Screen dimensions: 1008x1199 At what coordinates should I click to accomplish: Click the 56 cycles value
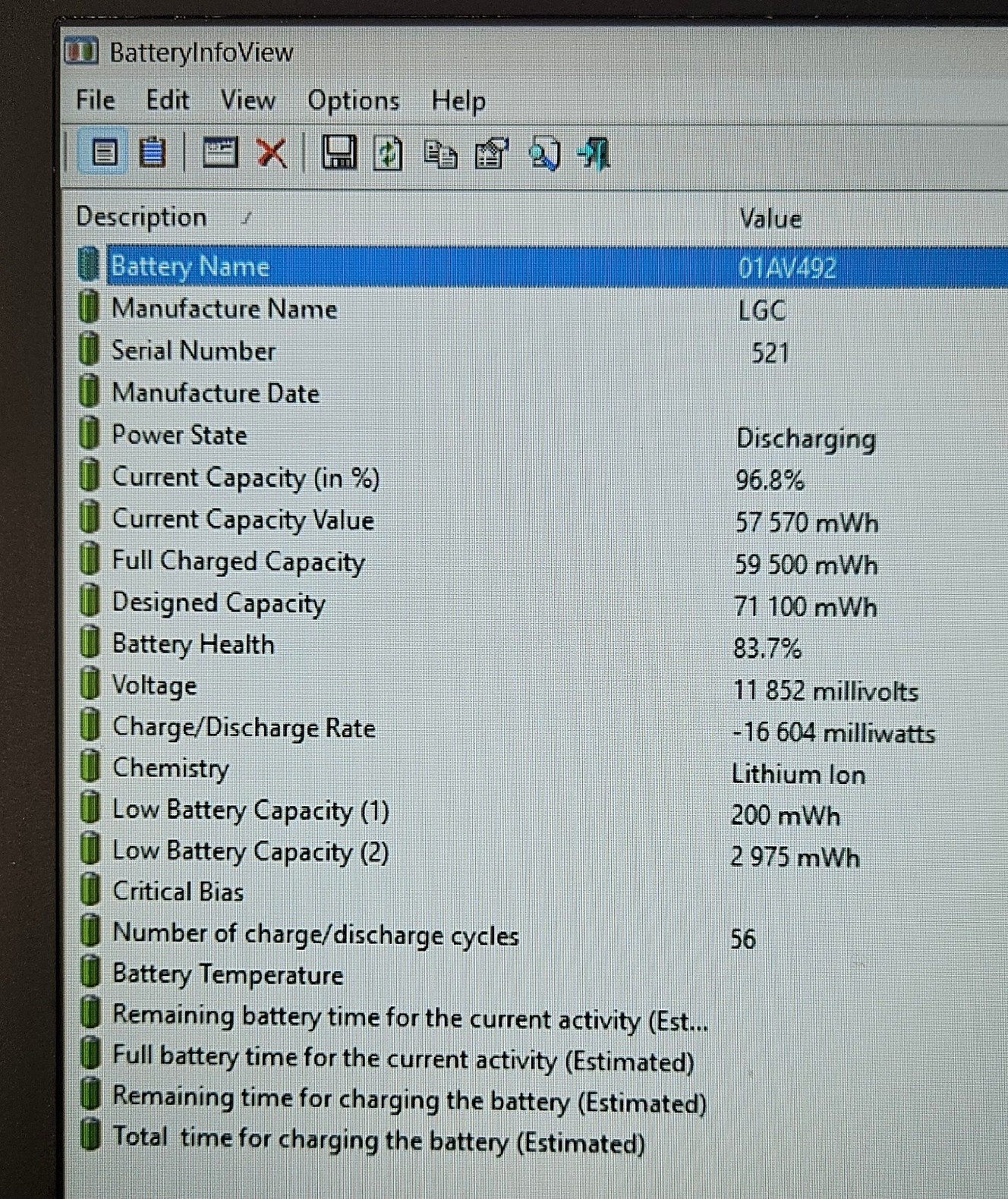click(x=743, y=939)
